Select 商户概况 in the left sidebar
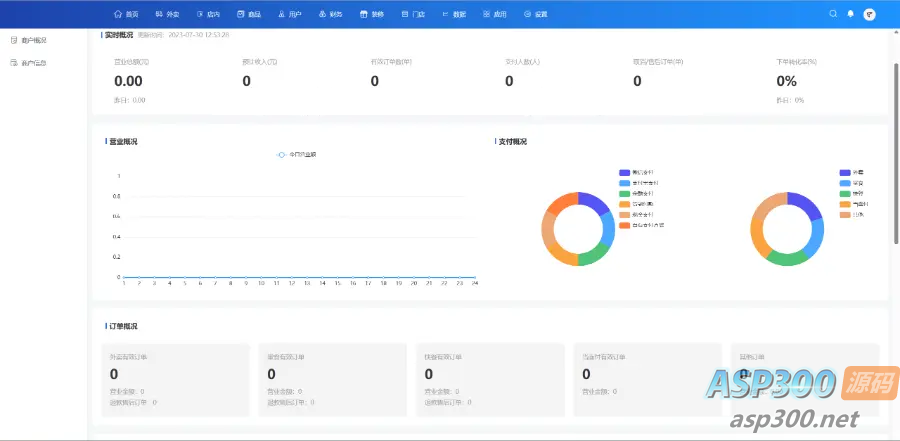This screenshot has width=900, height=441. tap(33, 41)
